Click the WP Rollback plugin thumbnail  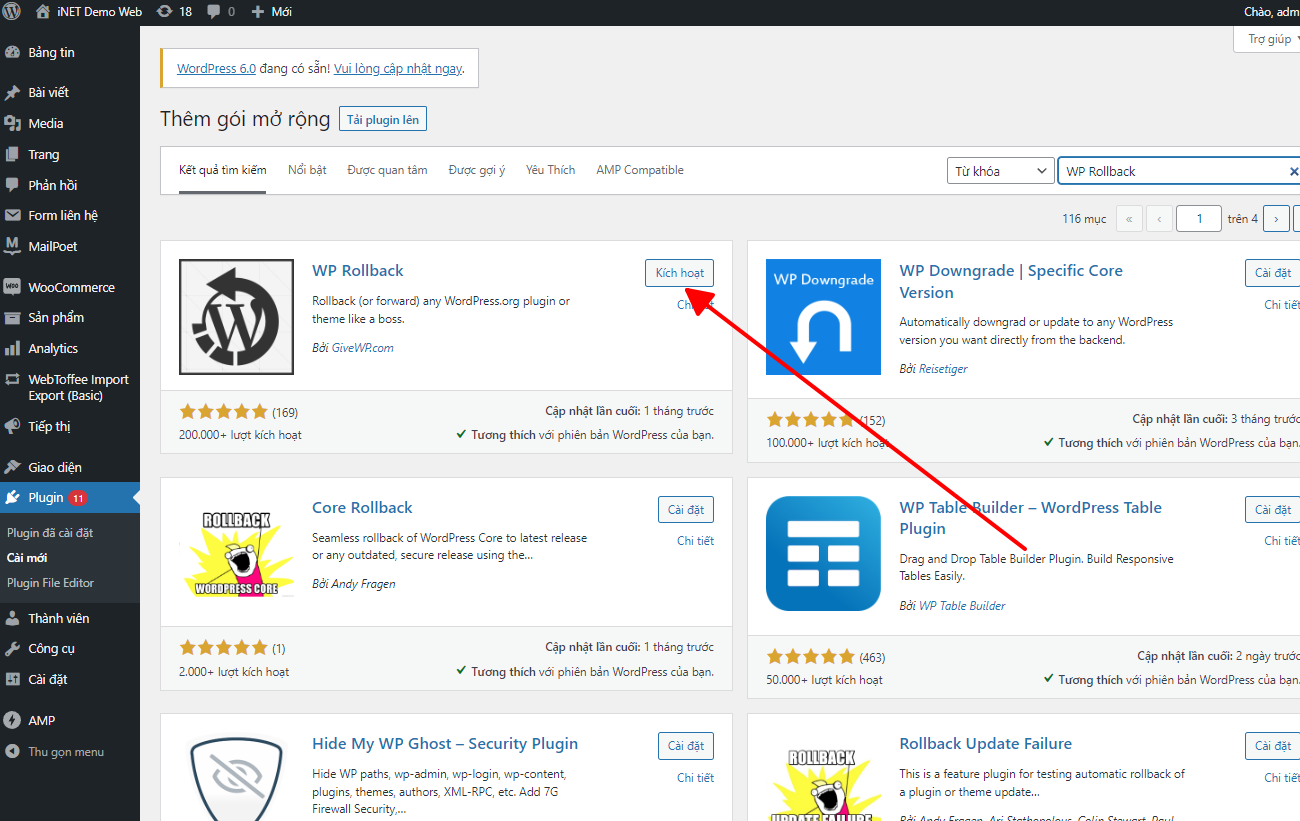(x=237, y=317)
